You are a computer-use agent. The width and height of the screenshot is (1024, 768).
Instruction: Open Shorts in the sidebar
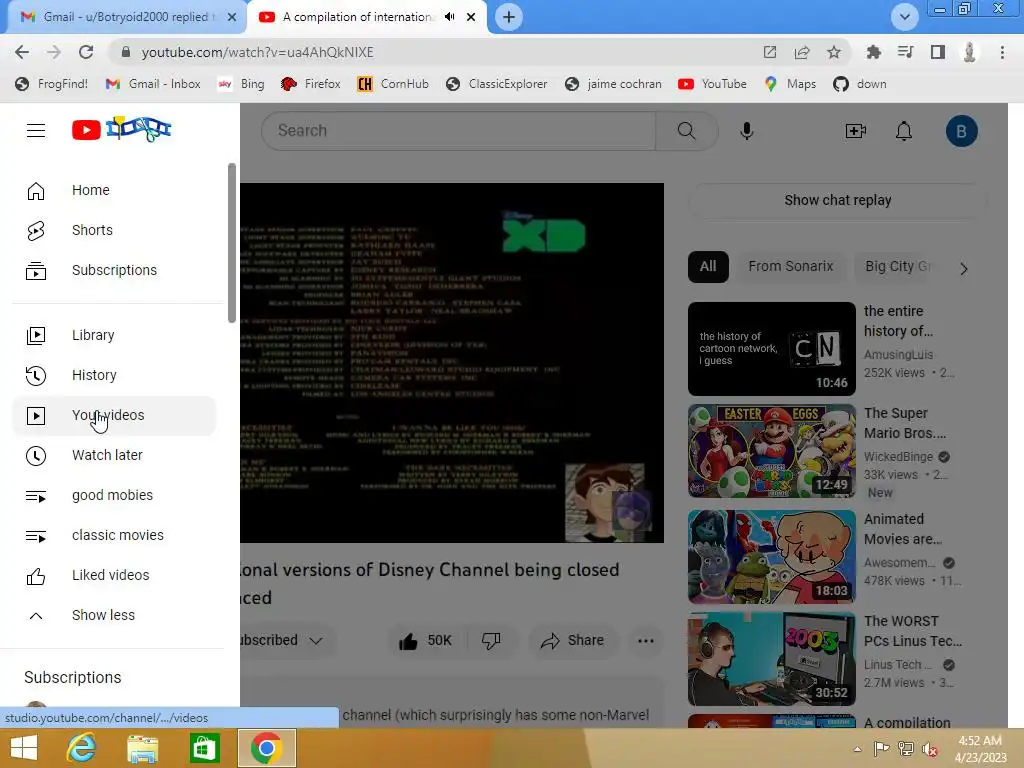tap(114, 230)
